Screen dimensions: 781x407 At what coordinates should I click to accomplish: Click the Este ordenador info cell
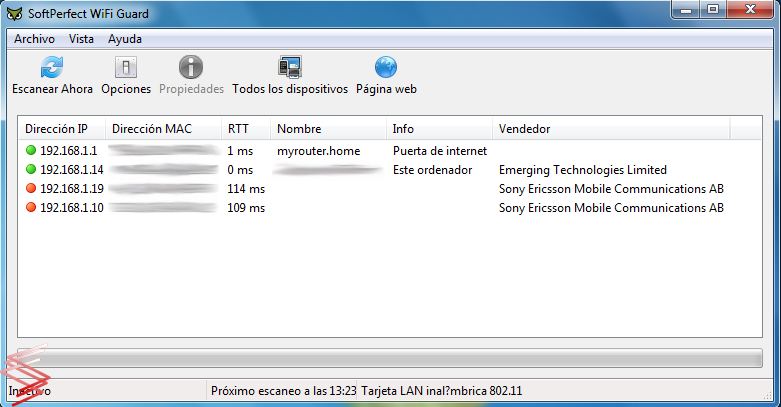pyautogui.click(x=432, y=170)
